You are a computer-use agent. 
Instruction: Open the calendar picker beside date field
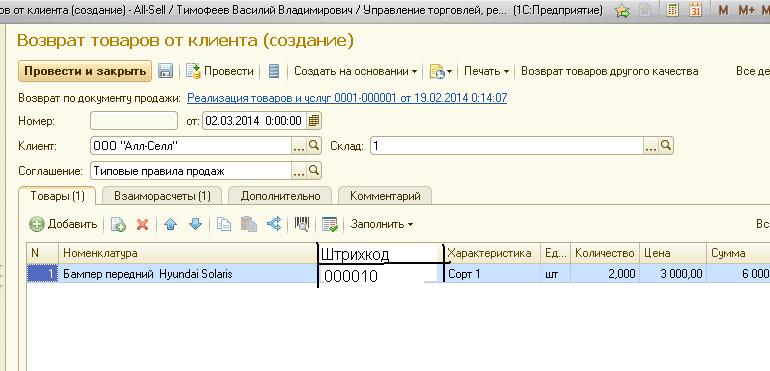coord(314,121)
